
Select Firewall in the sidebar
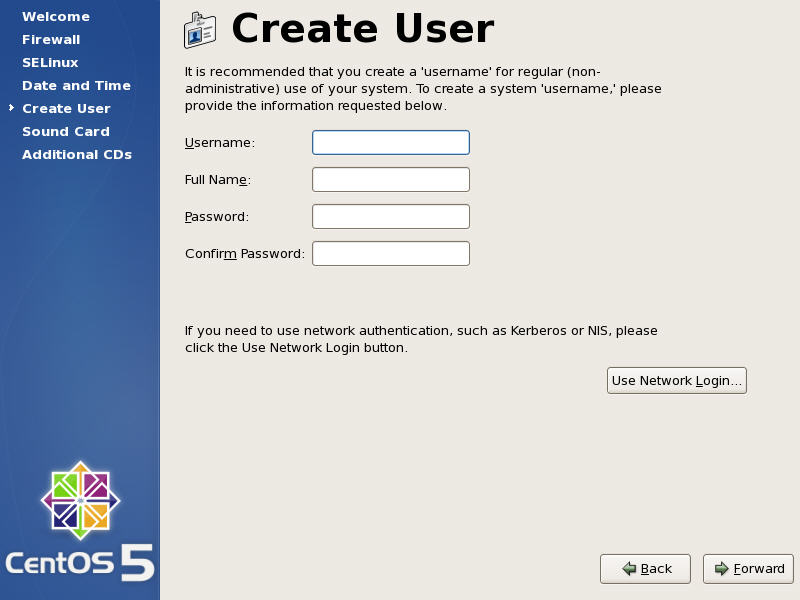click(51, 39)
